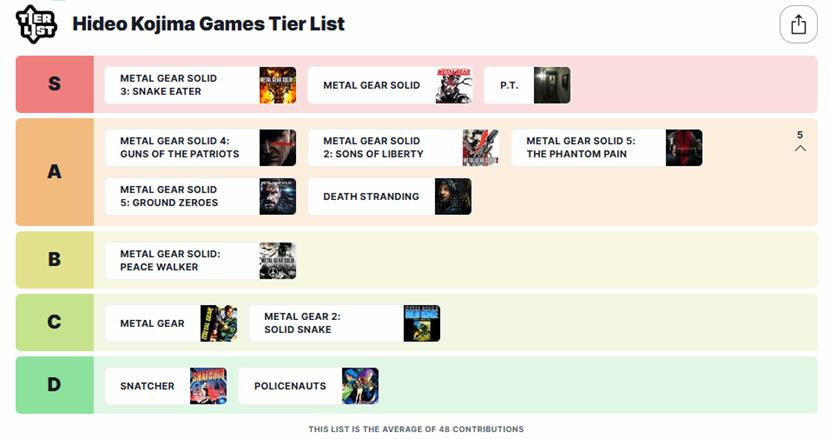Viewport: 830px width, 439px height.
Task: Click Metal Gear Solid 5: The Phantom Pain entry
Action: tap(607, 148)
